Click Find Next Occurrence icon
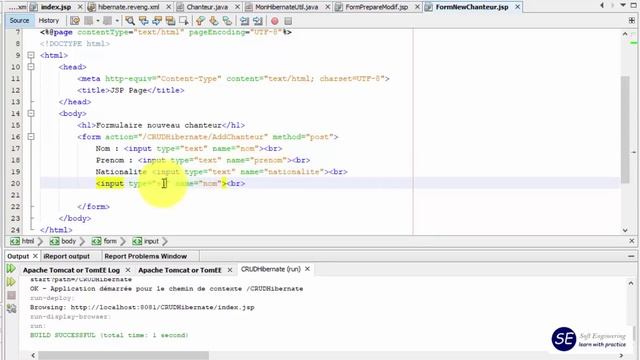 (x=157, y=20)
